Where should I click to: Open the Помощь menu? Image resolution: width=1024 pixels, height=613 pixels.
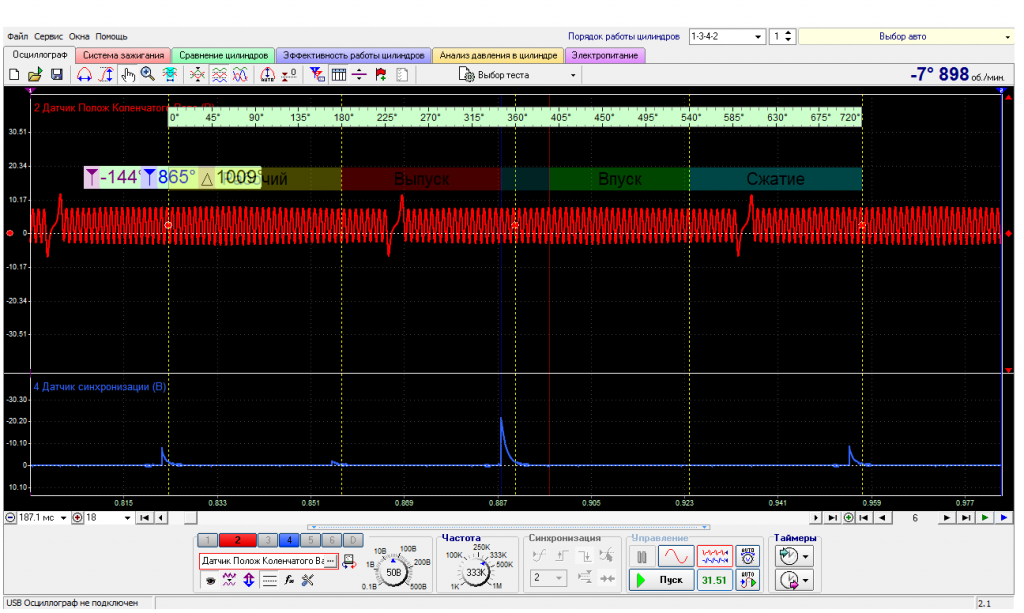(x=111, y=37)
